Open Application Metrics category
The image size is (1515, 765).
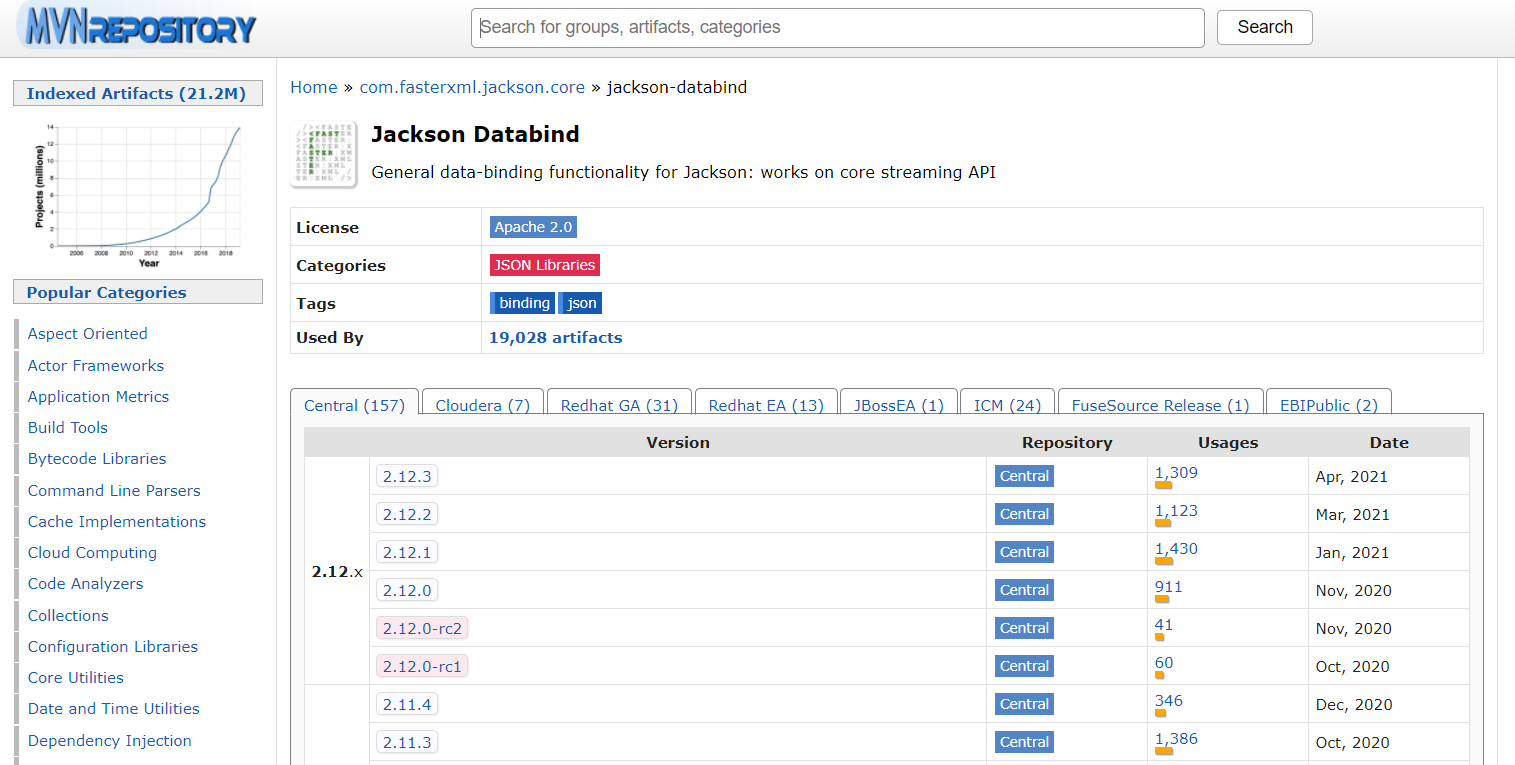(x=98, y=397)
